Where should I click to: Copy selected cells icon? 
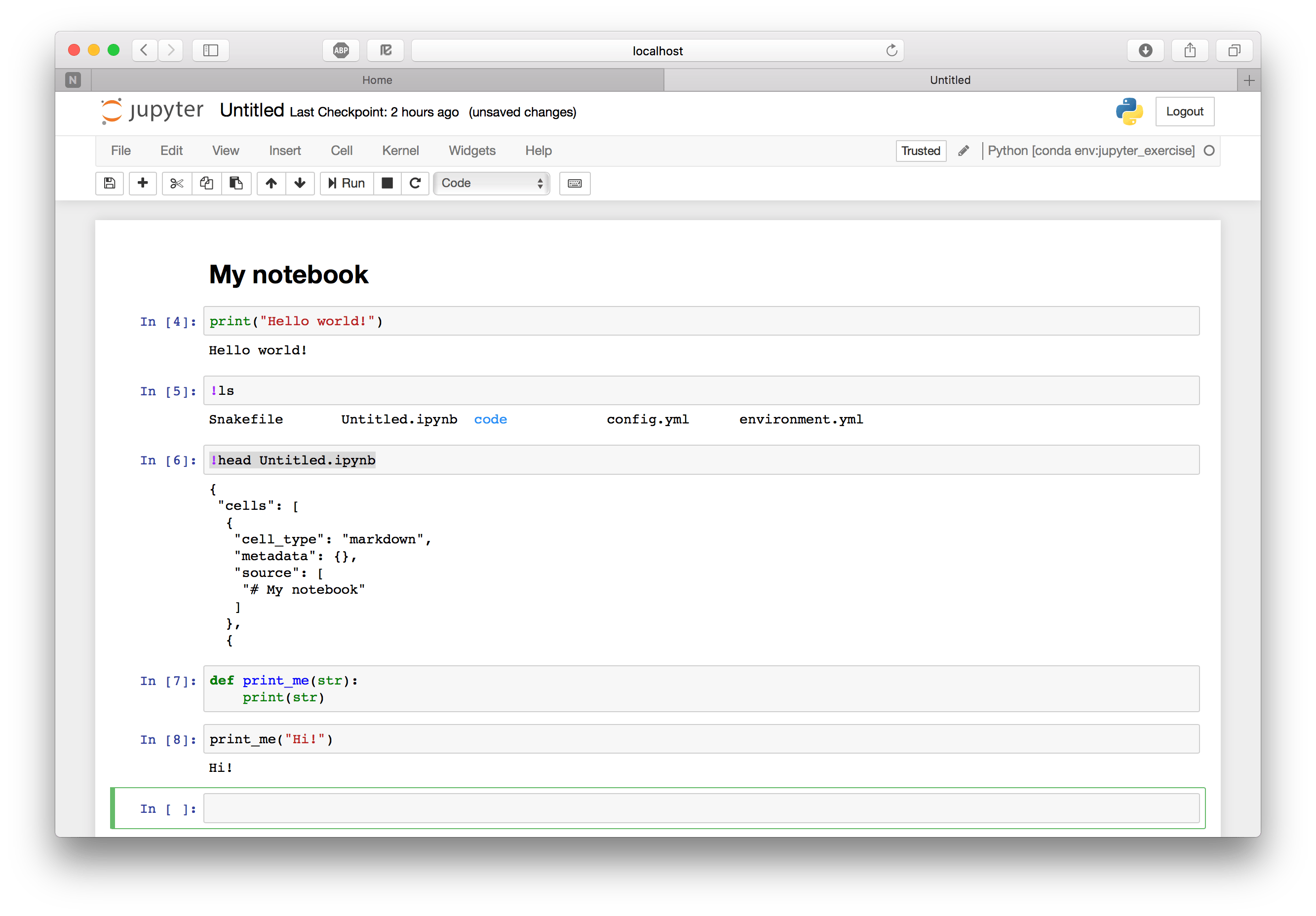click(206, 184)
